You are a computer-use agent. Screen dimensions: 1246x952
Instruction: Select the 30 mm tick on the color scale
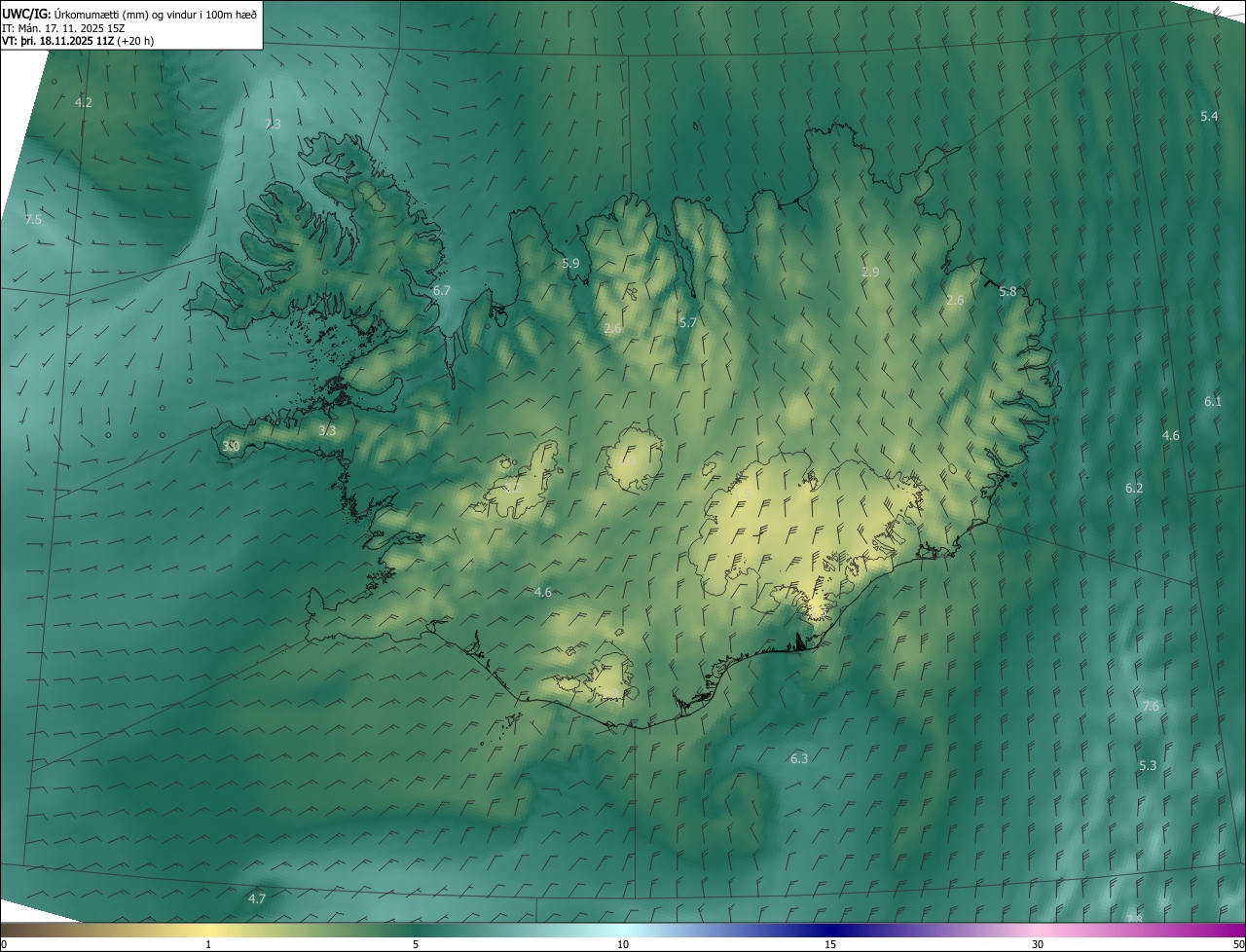1038,944
